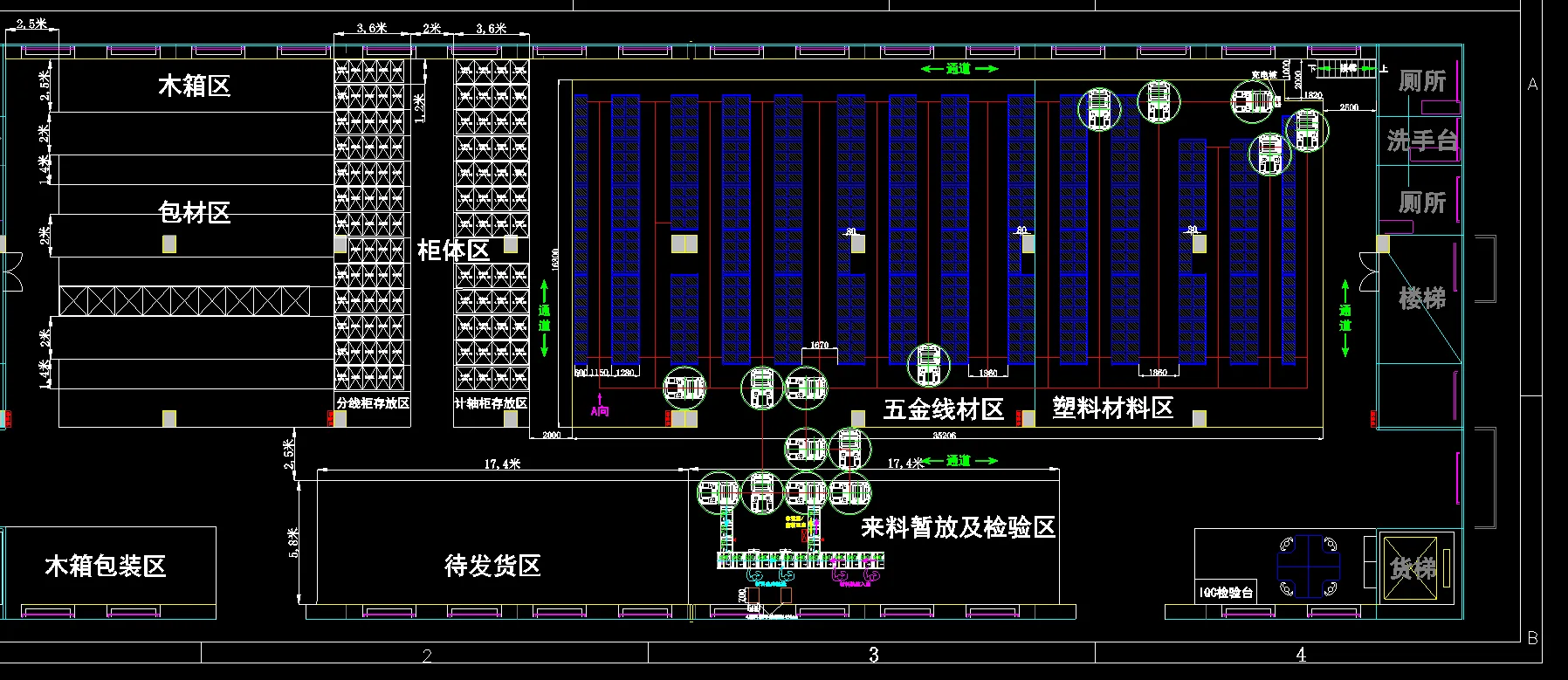Screen dimensions: 1568x680
Task: Click grid column number 2
Action: pyautogui.click(x=427, y=656)
